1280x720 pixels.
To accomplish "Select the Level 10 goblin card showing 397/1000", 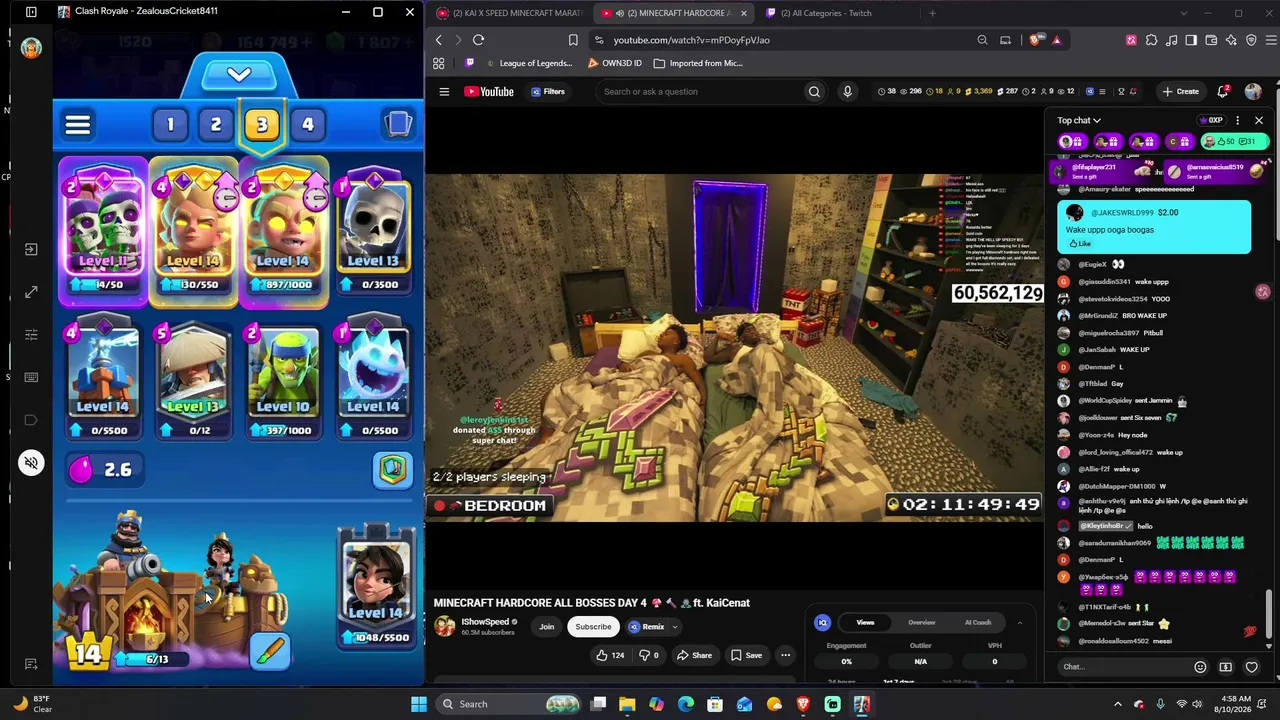I will click(283, 379).
